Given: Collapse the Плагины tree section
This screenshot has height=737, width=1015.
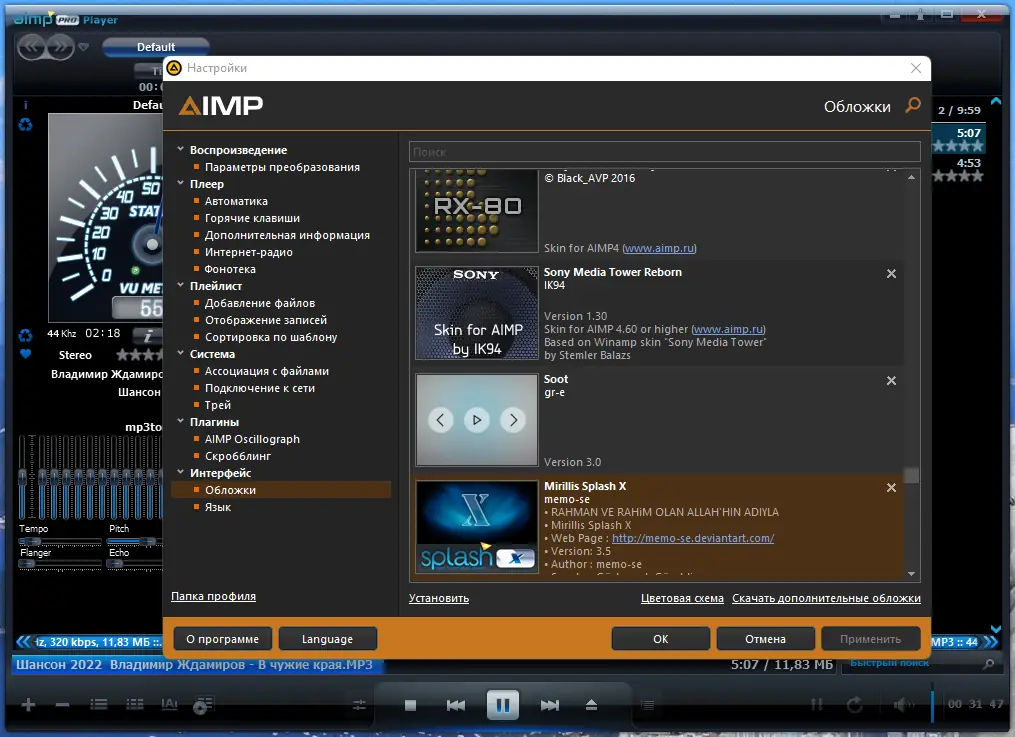Looking at the screenshot, I should coord(181,421).
